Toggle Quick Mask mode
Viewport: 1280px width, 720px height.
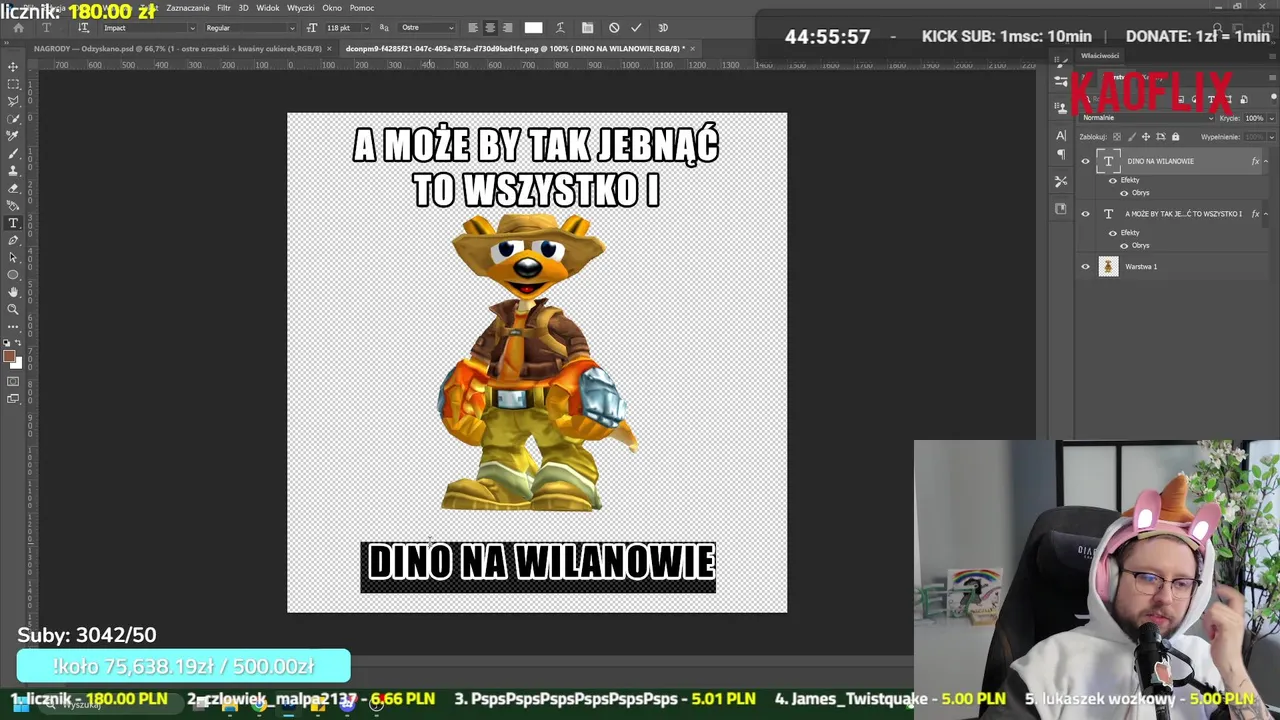(x=13, y=381)
